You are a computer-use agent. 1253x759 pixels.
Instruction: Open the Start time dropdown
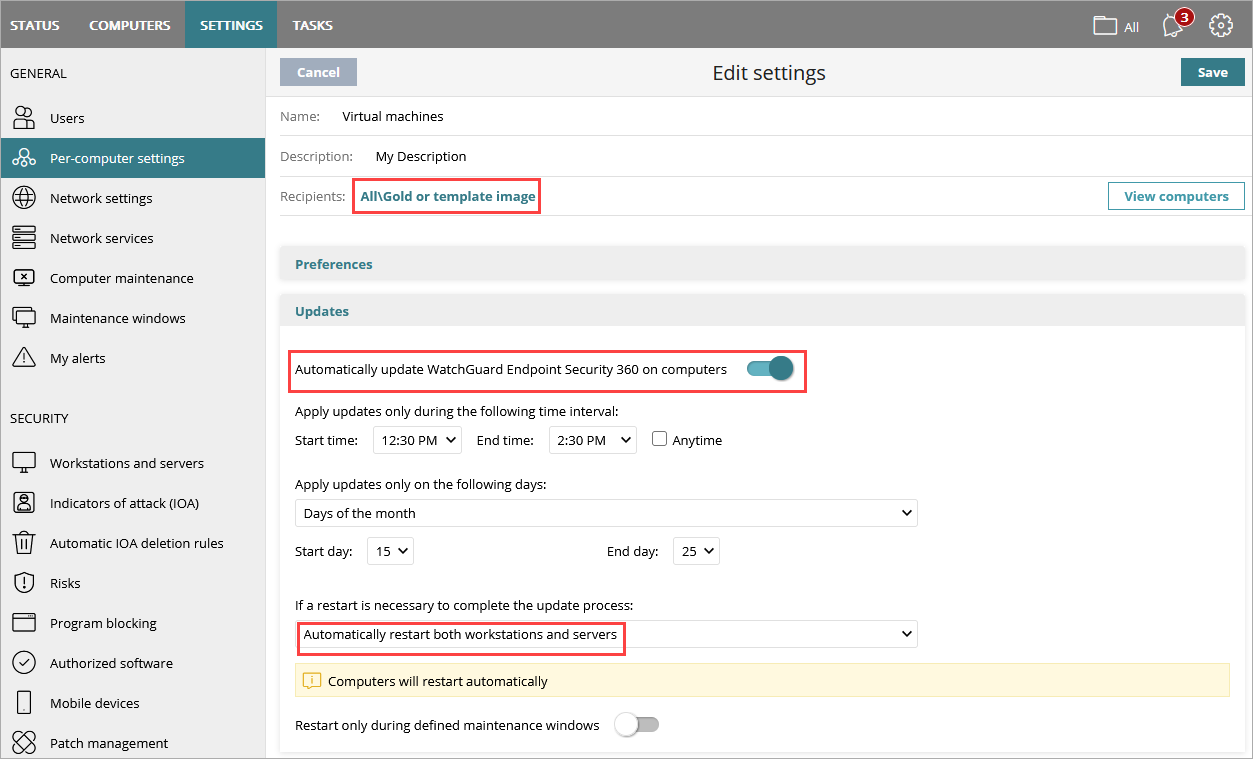[x=417, y=440]
